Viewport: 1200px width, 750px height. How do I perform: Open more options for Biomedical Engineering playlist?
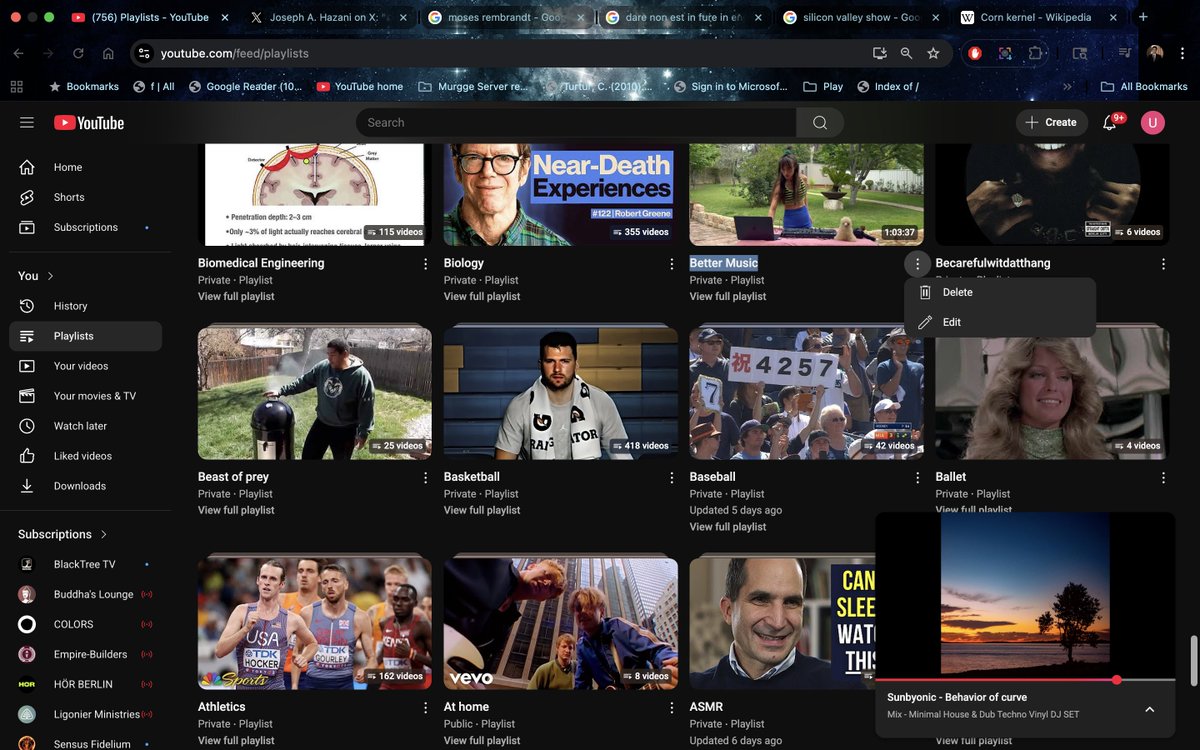tap(426, 264)
